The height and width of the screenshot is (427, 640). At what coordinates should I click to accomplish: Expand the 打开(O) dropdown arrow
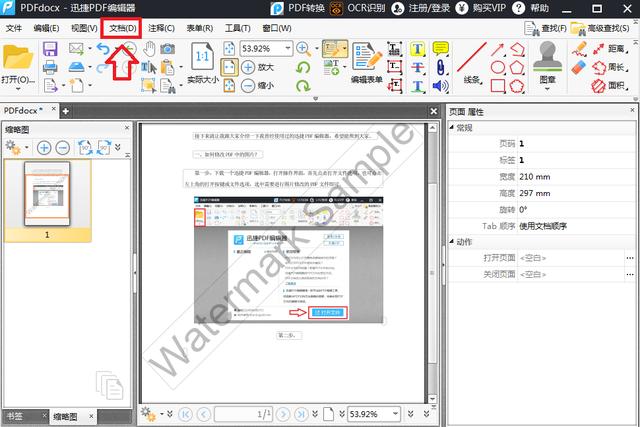point(18,89)
